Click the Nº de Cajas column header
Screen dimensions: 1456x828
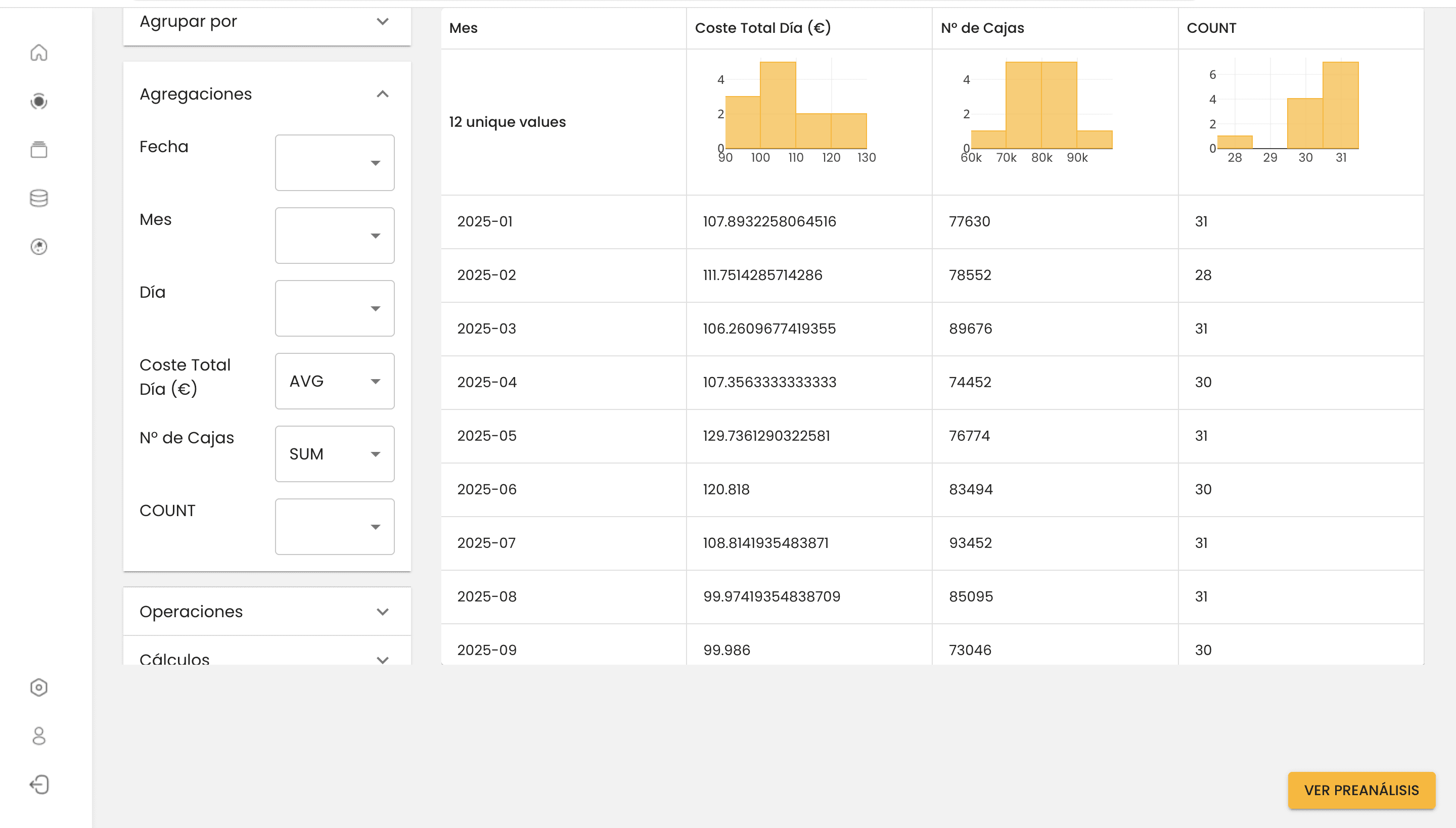coord(982,28)
